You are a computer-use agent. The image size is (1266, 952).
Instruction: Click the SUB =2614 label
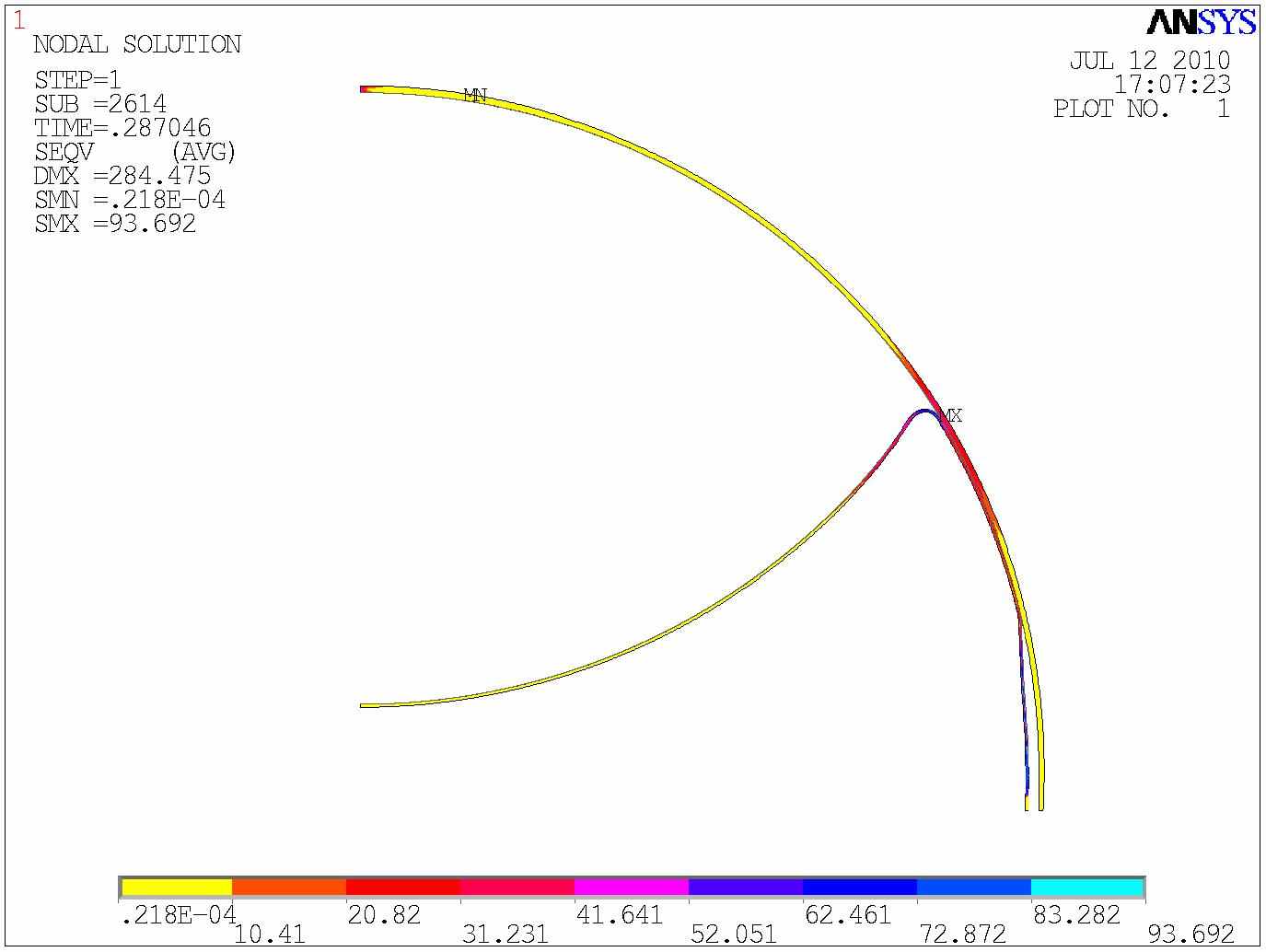(x=100, y=104)
